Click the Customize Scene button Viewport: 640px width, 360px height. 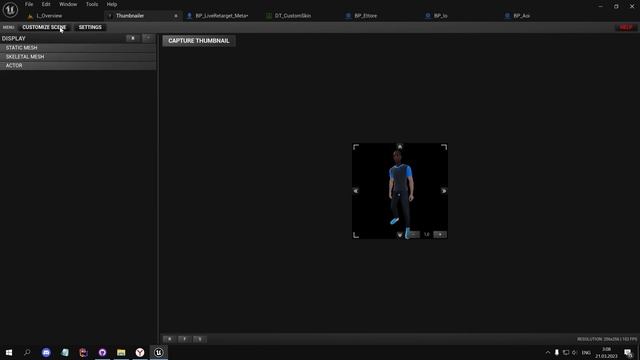(x=44, y=27)
